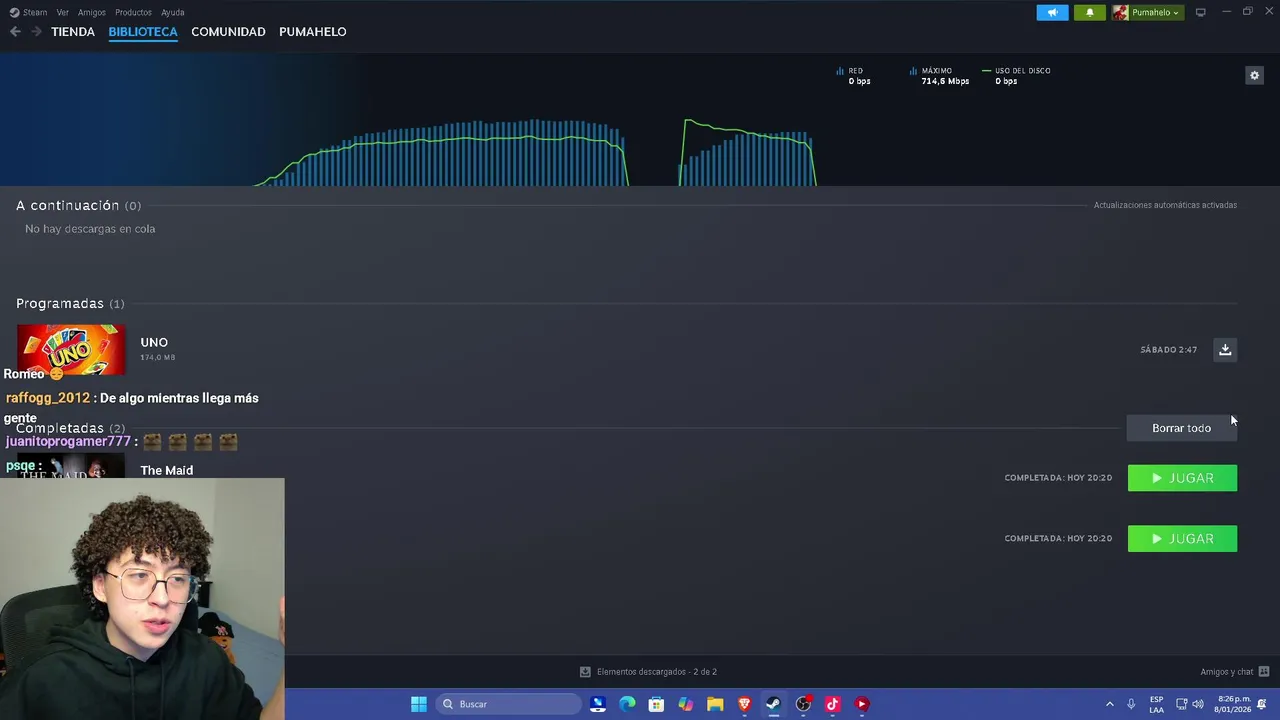The image size is (1280, 720).
Task: Switch to Big Picture mode monitor icon
Action: (1200, 12)
